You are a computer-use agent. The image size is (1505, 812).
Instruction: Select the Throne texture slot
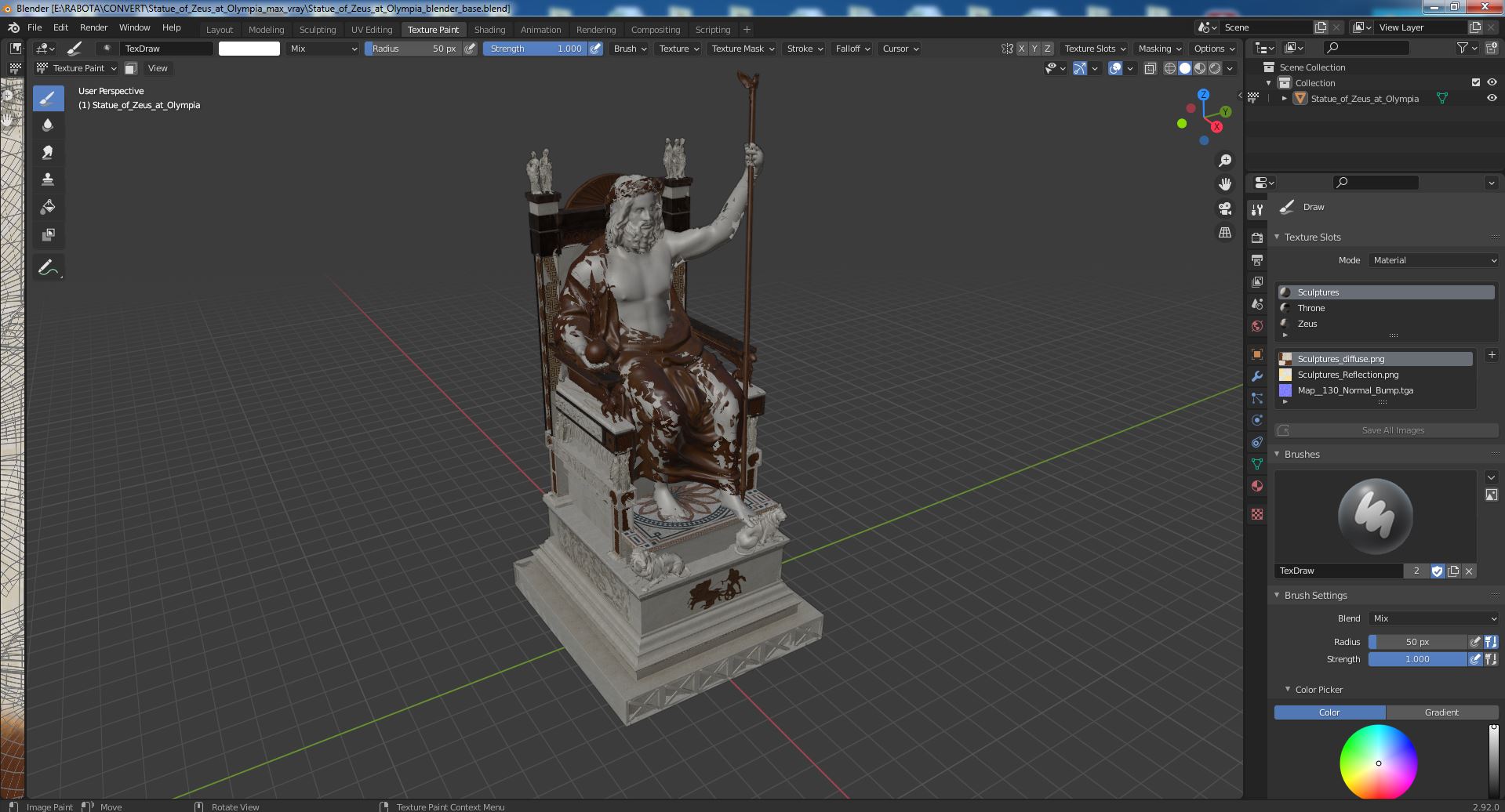point(1386,308)
